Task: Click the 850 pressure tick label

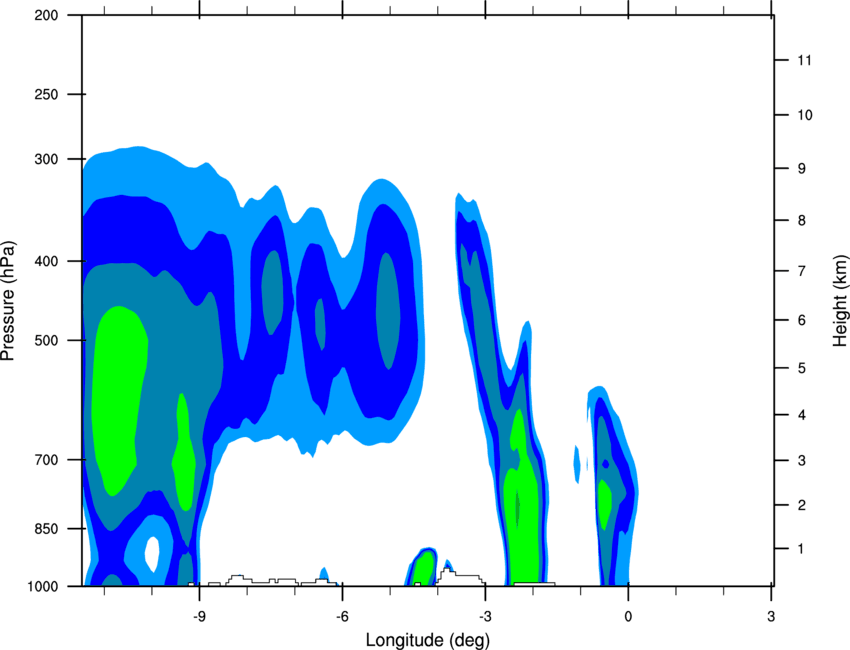Action: click(x=46, y=529)
